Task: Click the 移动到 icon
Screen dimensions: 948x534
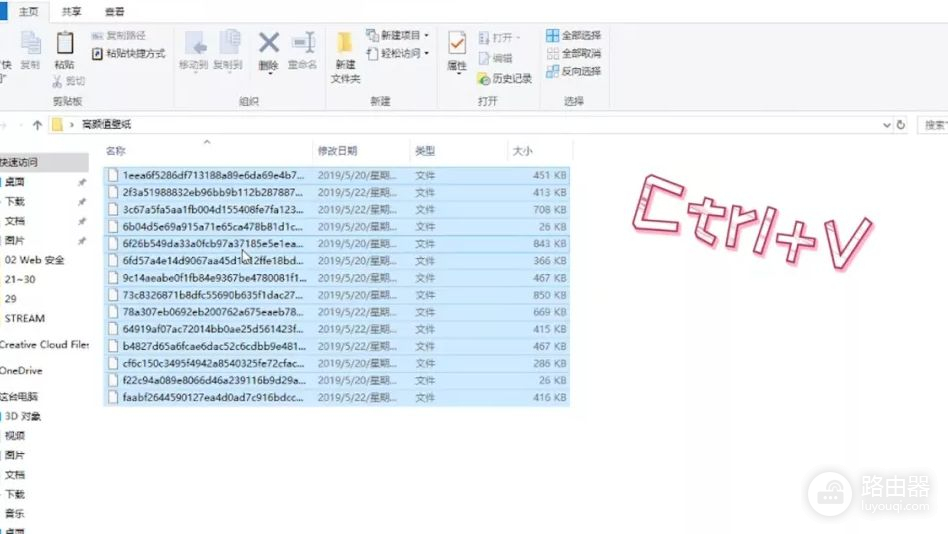Action: [194, 44]
